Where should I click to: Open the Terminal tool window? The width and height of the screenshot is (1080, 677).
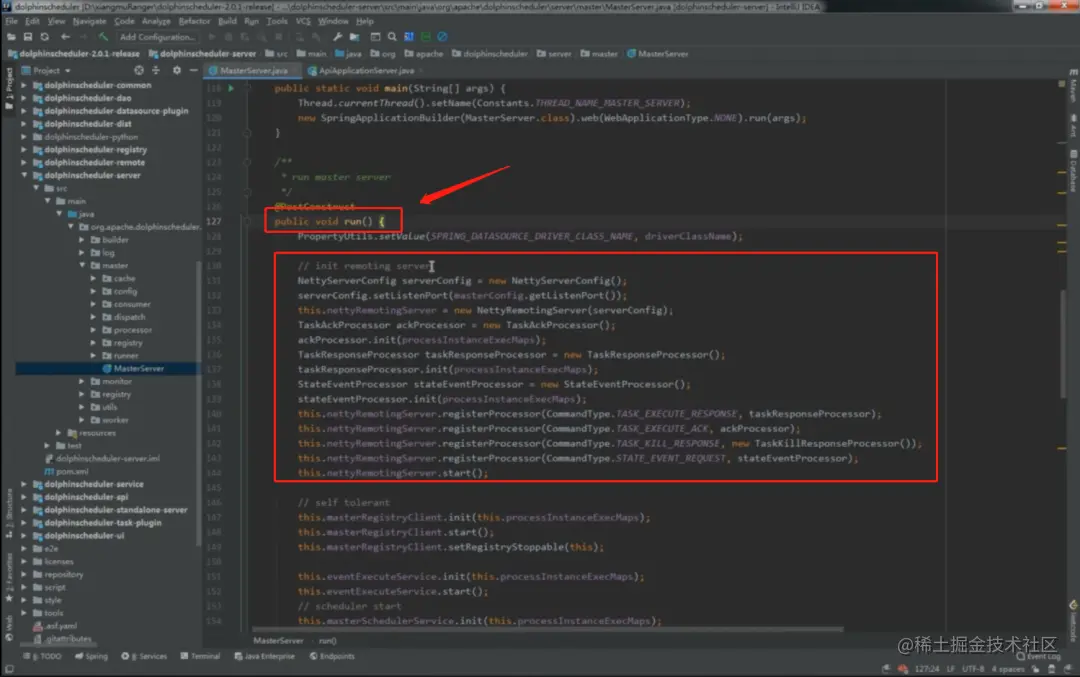click(x=200, y=656)
